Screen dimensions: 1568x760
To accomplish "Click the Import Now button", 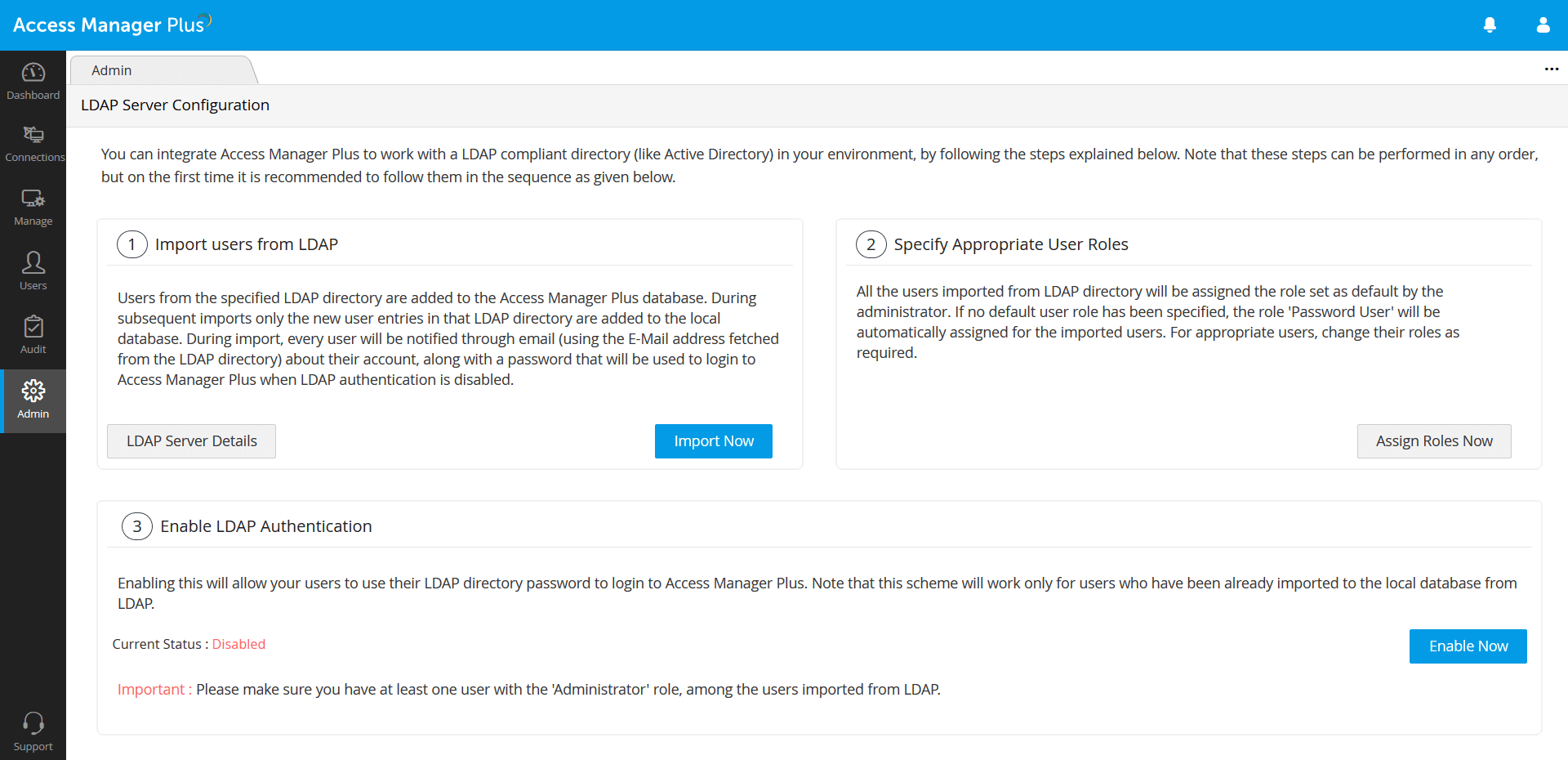I will pos(714,441).
